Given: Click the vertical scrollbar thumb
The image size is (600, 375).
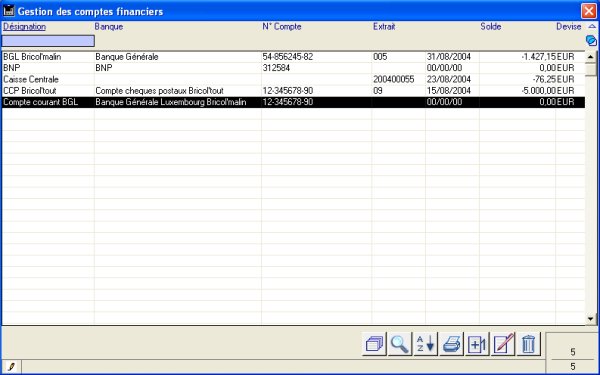Looking at the screenshot, I should point(590,69).
